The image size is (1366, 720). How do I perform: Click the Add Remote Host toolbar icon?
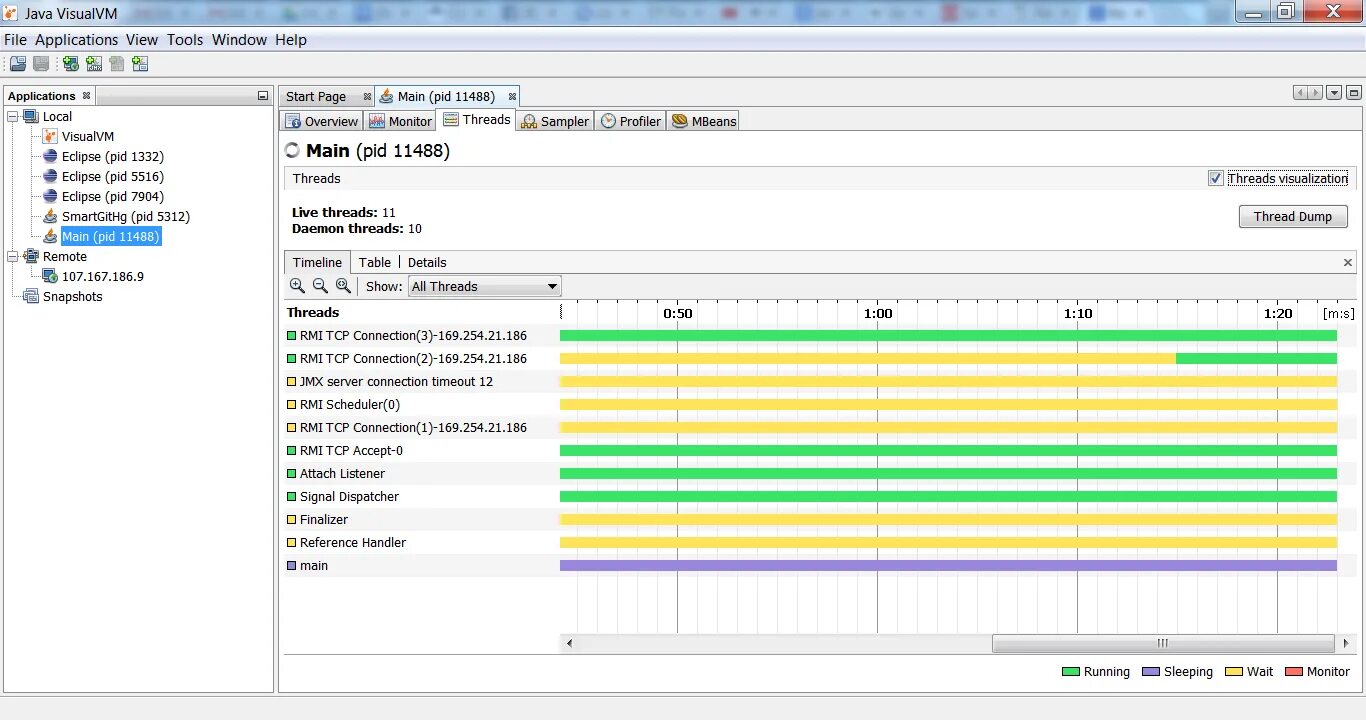click(71, 63)
